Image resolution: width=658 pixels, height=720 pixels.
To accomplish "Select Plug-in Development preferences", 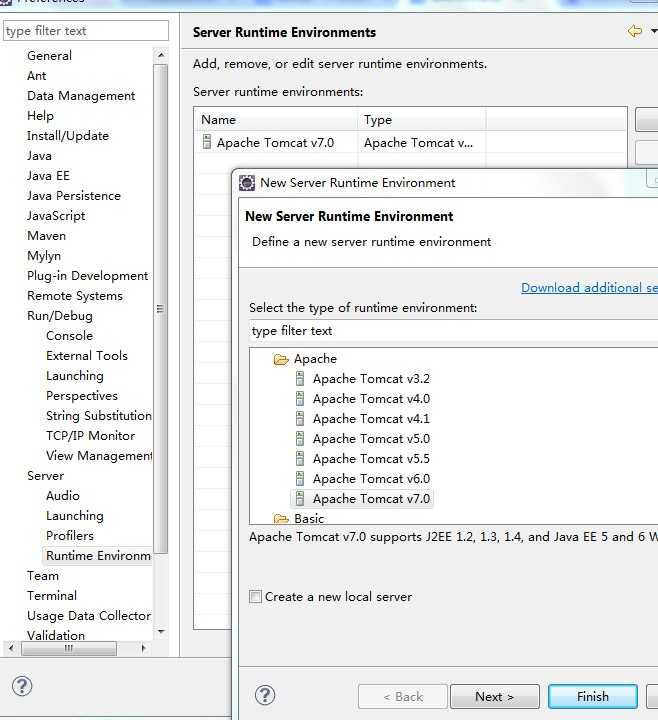I will click(88, 276).
